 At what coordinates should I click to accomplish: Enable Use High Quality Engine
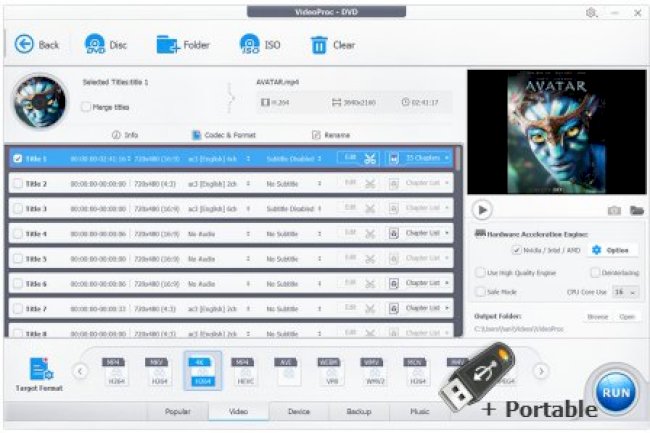coord(480,273)
